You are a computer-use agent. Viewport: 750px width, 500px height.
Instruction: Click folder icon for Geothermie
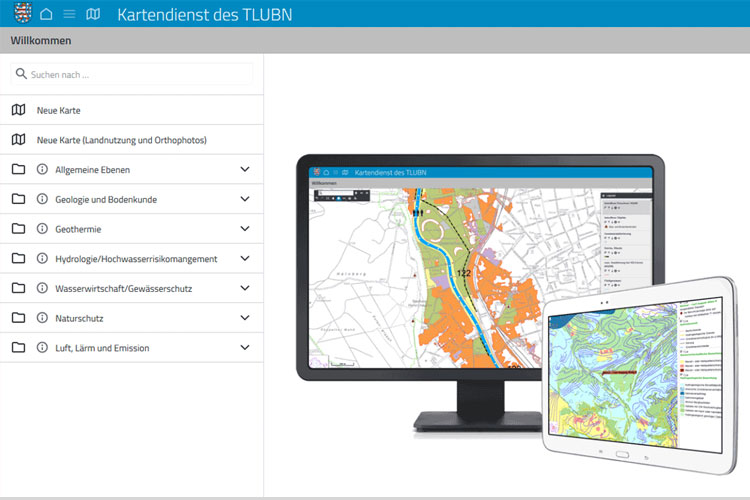click(x=19, y=228)
